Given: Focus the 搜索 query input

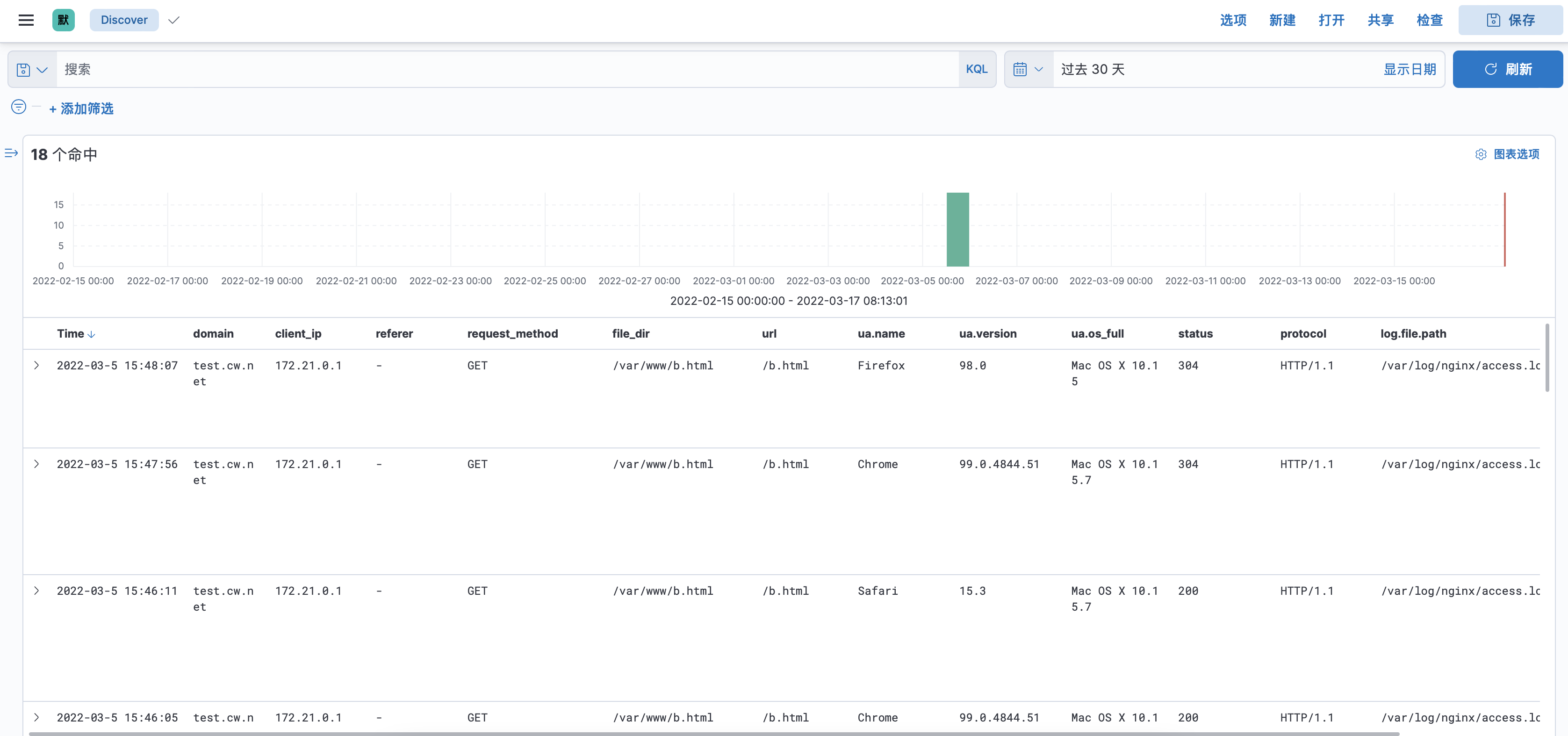Looking at the screenshot, I should pyautogui.click(x=507, y=69).
